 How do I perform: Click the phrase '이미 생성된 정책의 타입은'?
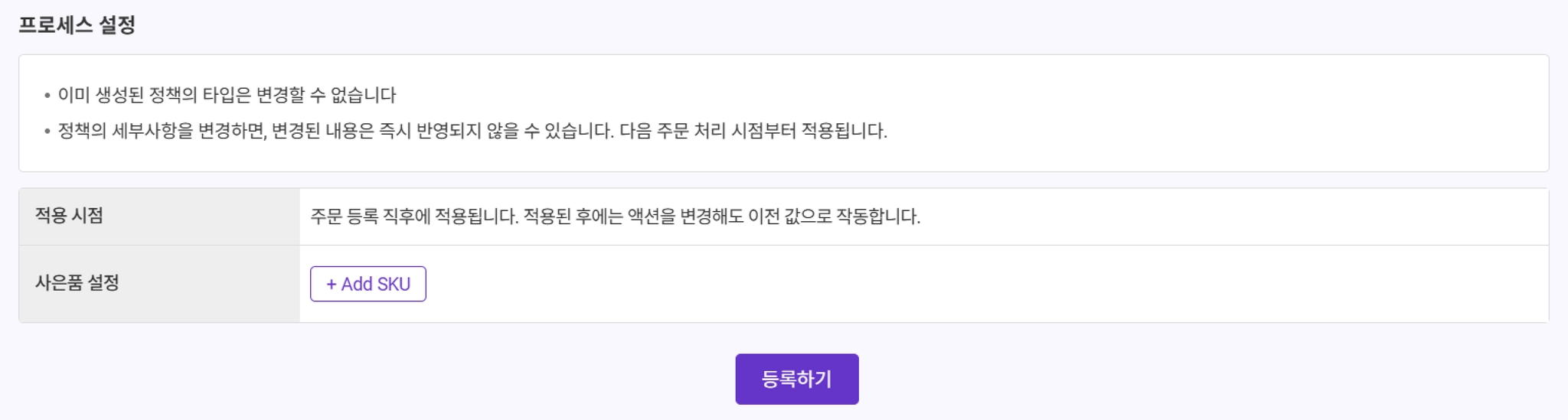point(155,95)
